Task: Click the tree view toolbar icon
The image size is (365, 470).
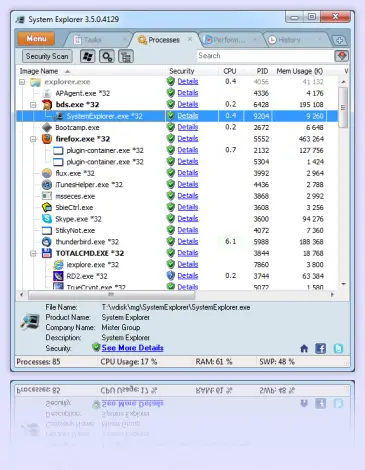Action: click(126, 56)
